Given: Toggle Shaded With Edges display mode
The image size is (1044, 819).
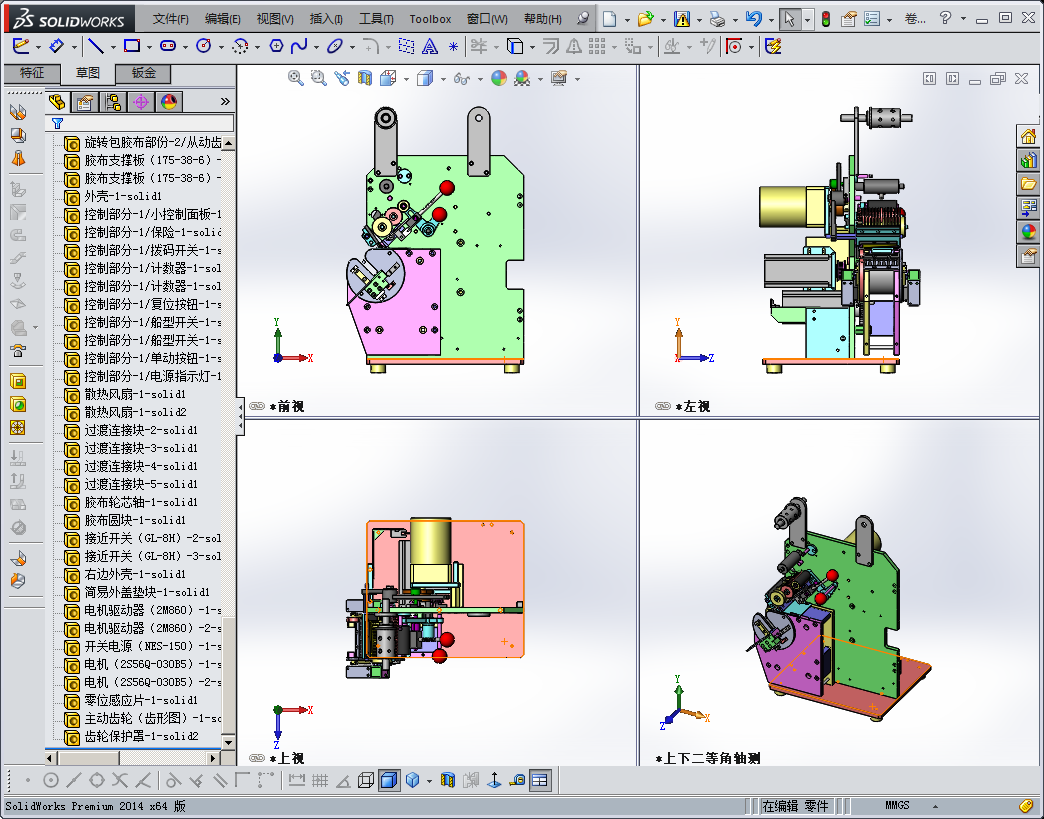Looking at the screenshot, I should [389, 780].
